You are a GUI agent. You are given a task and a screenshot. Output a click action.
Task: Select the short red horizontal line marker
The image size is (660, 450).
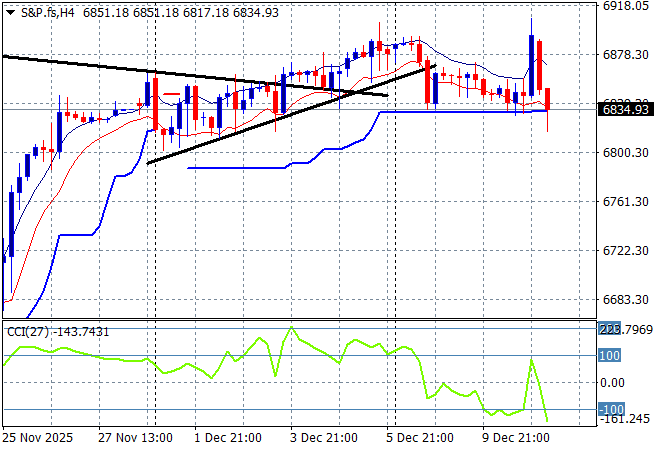(x=172, y=94)
